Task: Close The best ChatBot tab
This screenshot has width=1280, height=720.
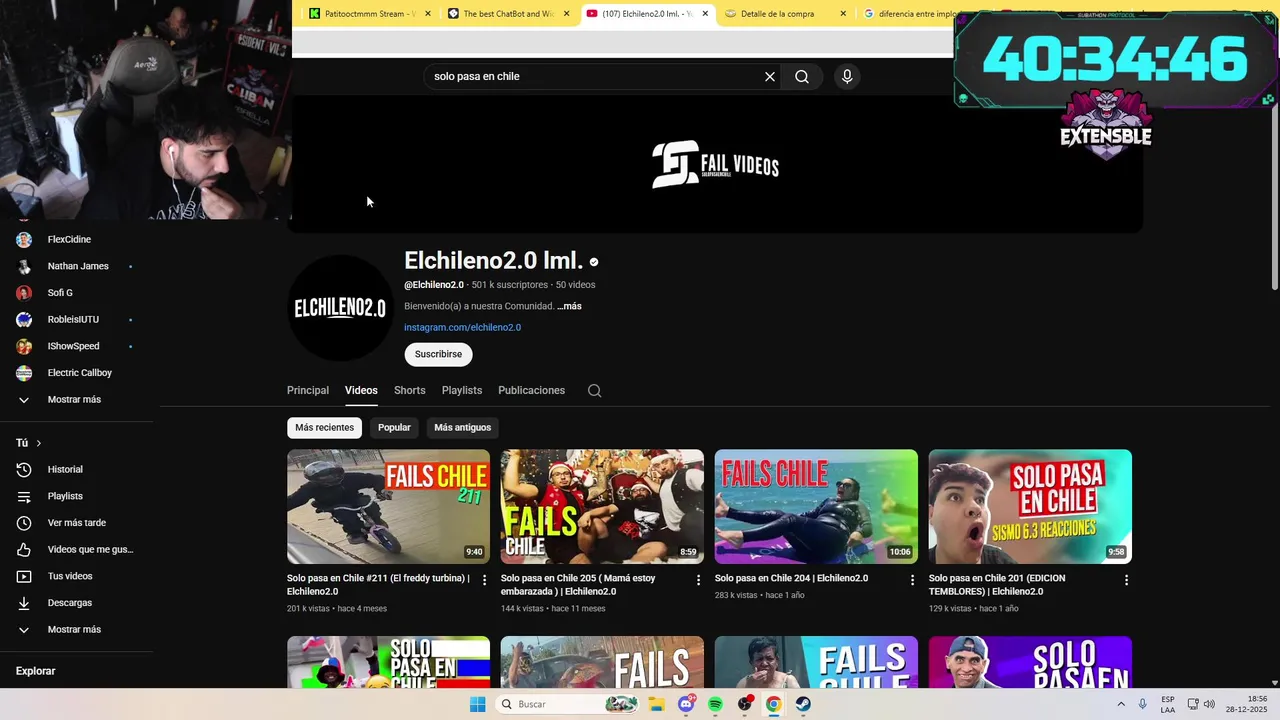Action: point(567,14)
